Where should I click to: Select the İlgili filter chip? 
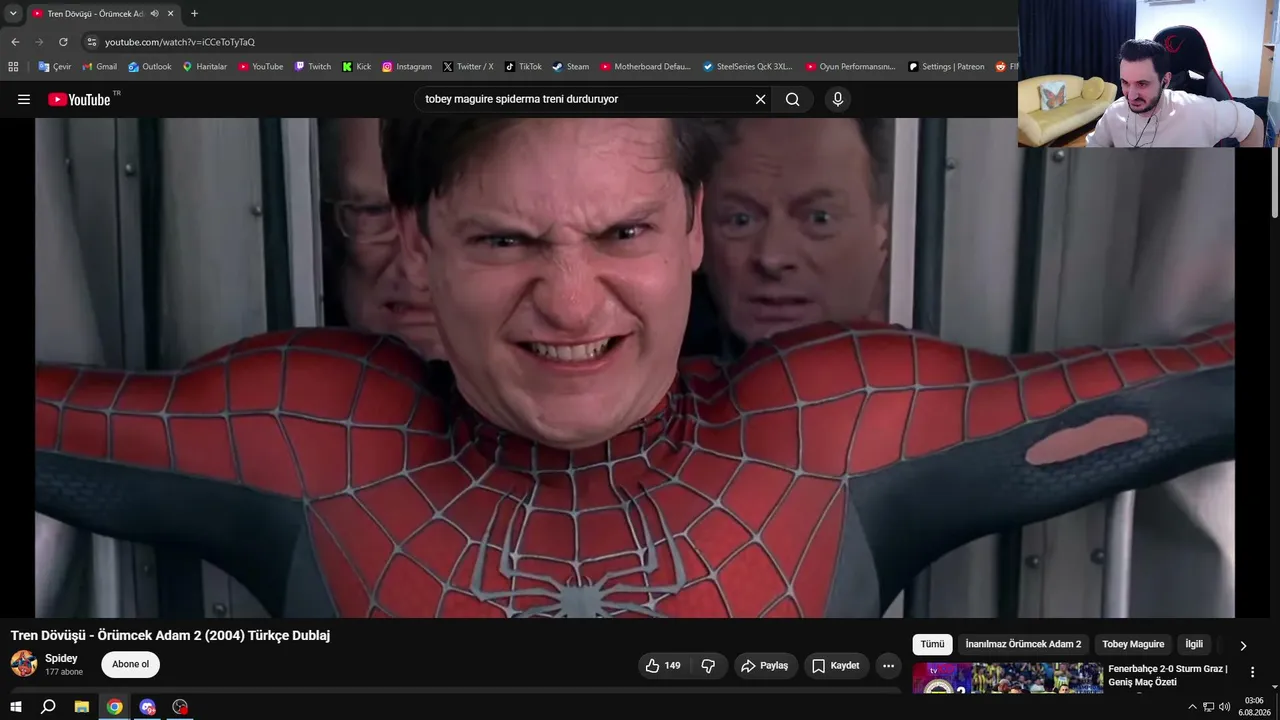[1194, 645]
